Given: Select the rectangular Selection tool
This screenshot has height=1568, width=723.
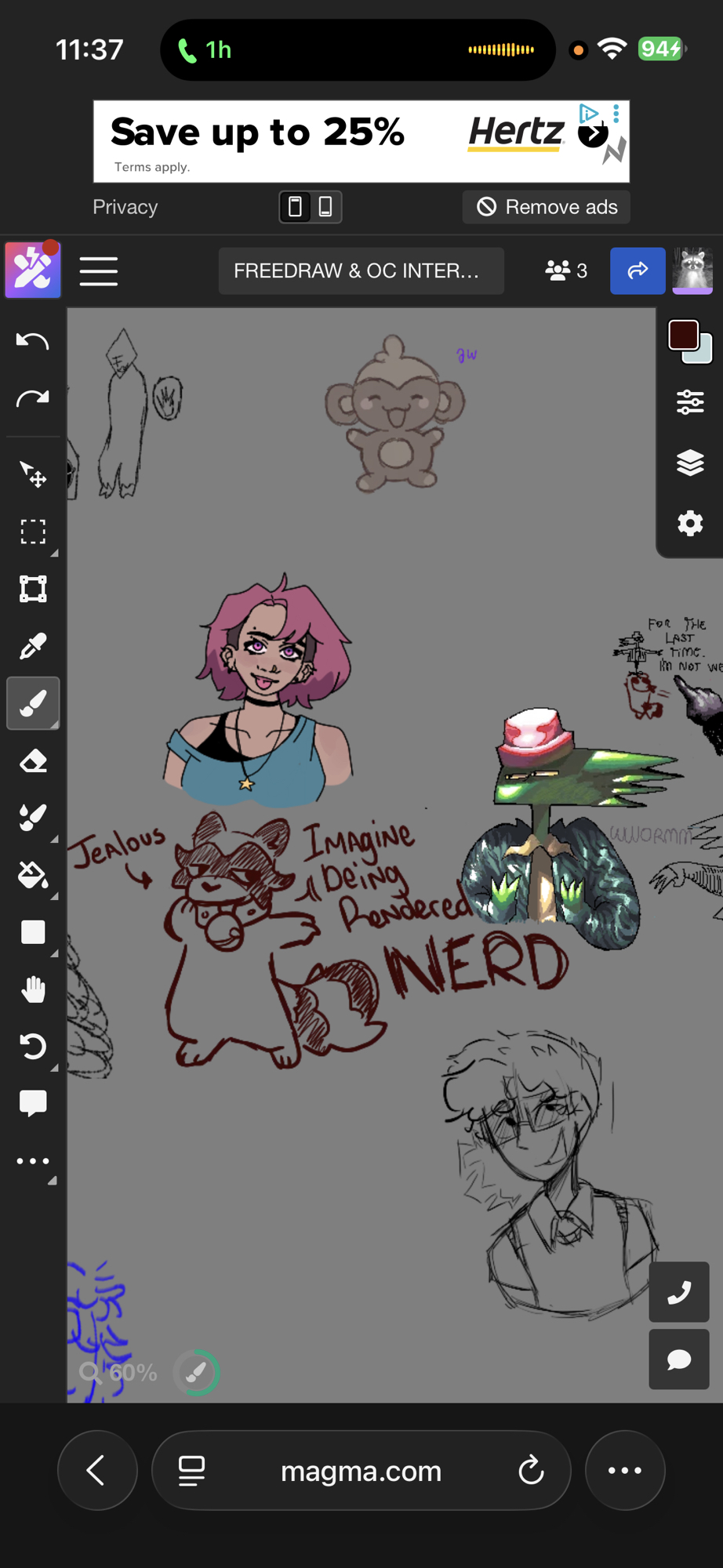Looking at the screenshot, I should pos(33,532).
